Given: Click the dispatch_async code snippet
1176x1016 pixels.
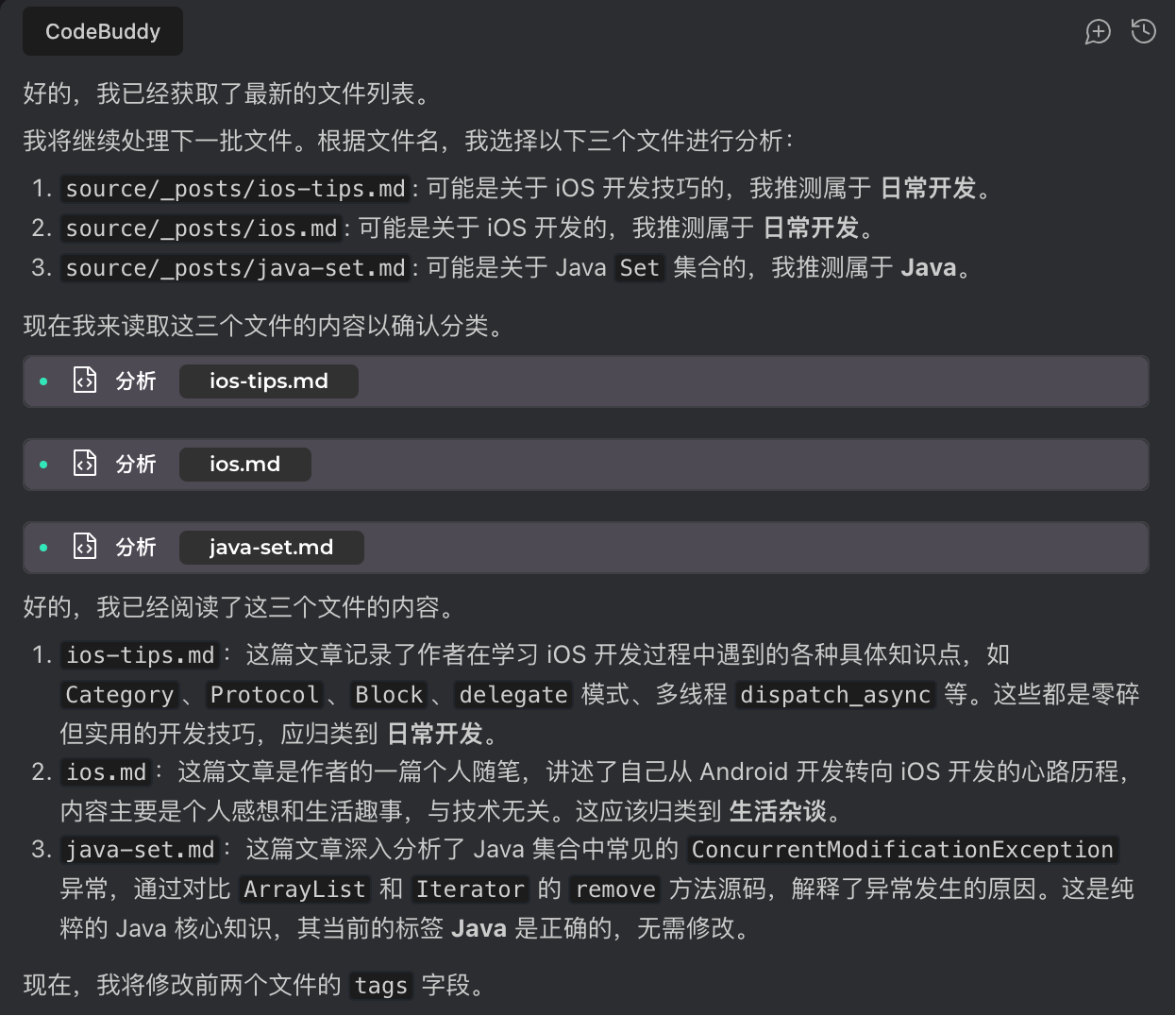Looking at the screenshot, I should click(x=835, y=695).
